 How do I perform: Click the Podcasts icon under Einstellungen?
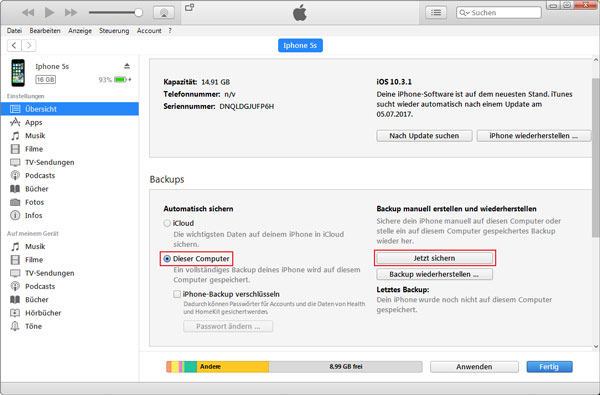coord(15,175)
